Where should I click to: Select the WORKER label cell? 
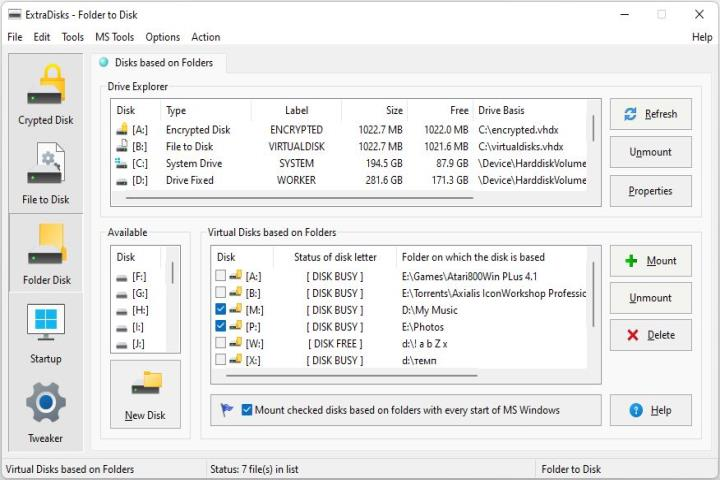pyautogui.click(x=296, y=180)
